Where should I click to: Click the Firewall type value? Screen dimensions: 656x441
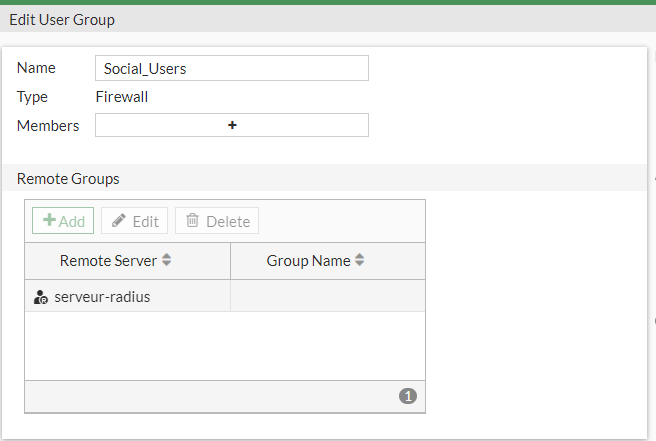[x=122, y=97]
